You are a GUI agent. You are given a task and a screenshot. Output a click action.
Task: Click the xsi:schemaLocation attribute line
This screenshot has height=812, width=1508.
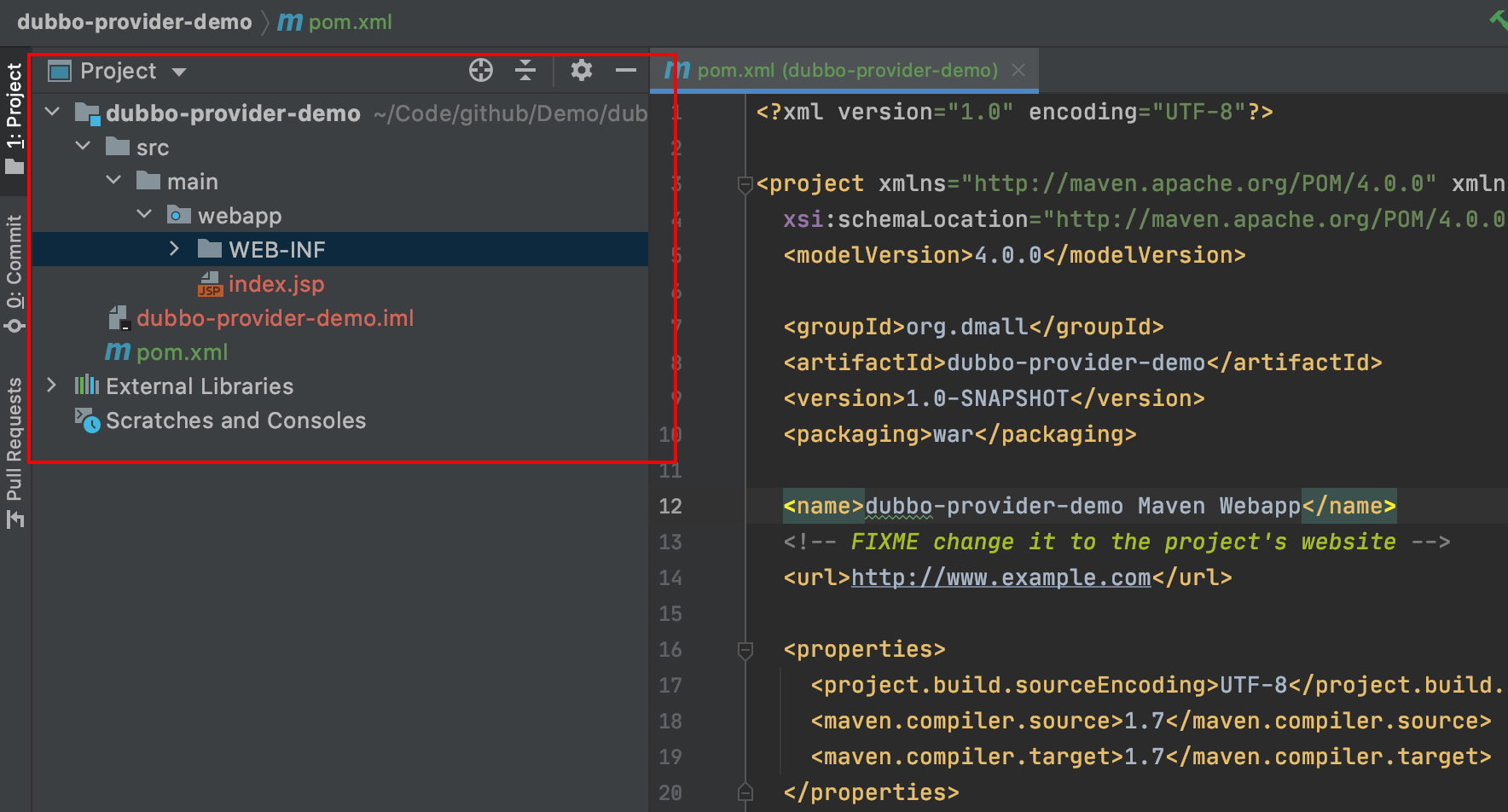point(1145,219)
